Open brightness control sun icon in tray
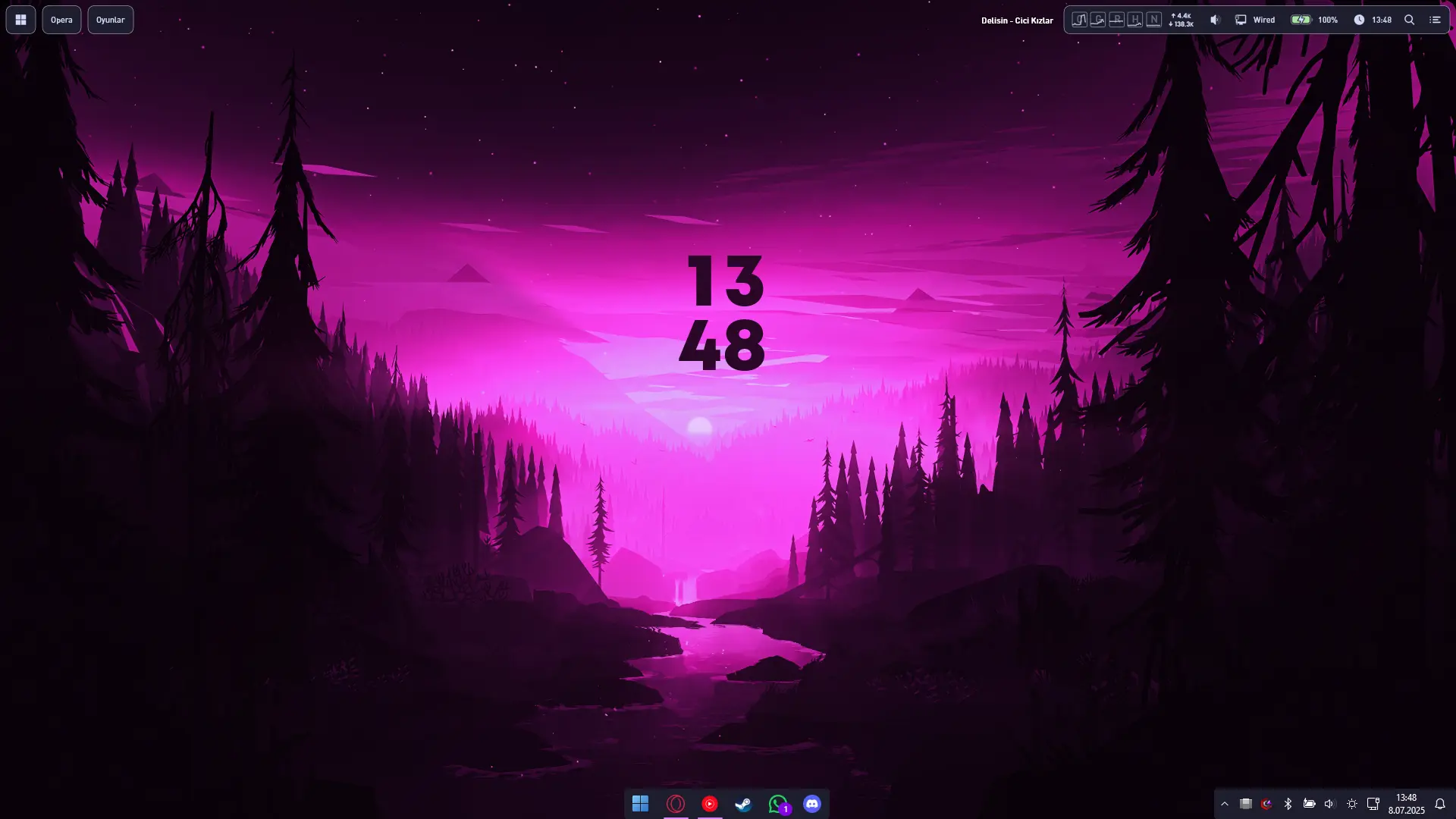1456x819 pixels. (x=1351, y=804)
